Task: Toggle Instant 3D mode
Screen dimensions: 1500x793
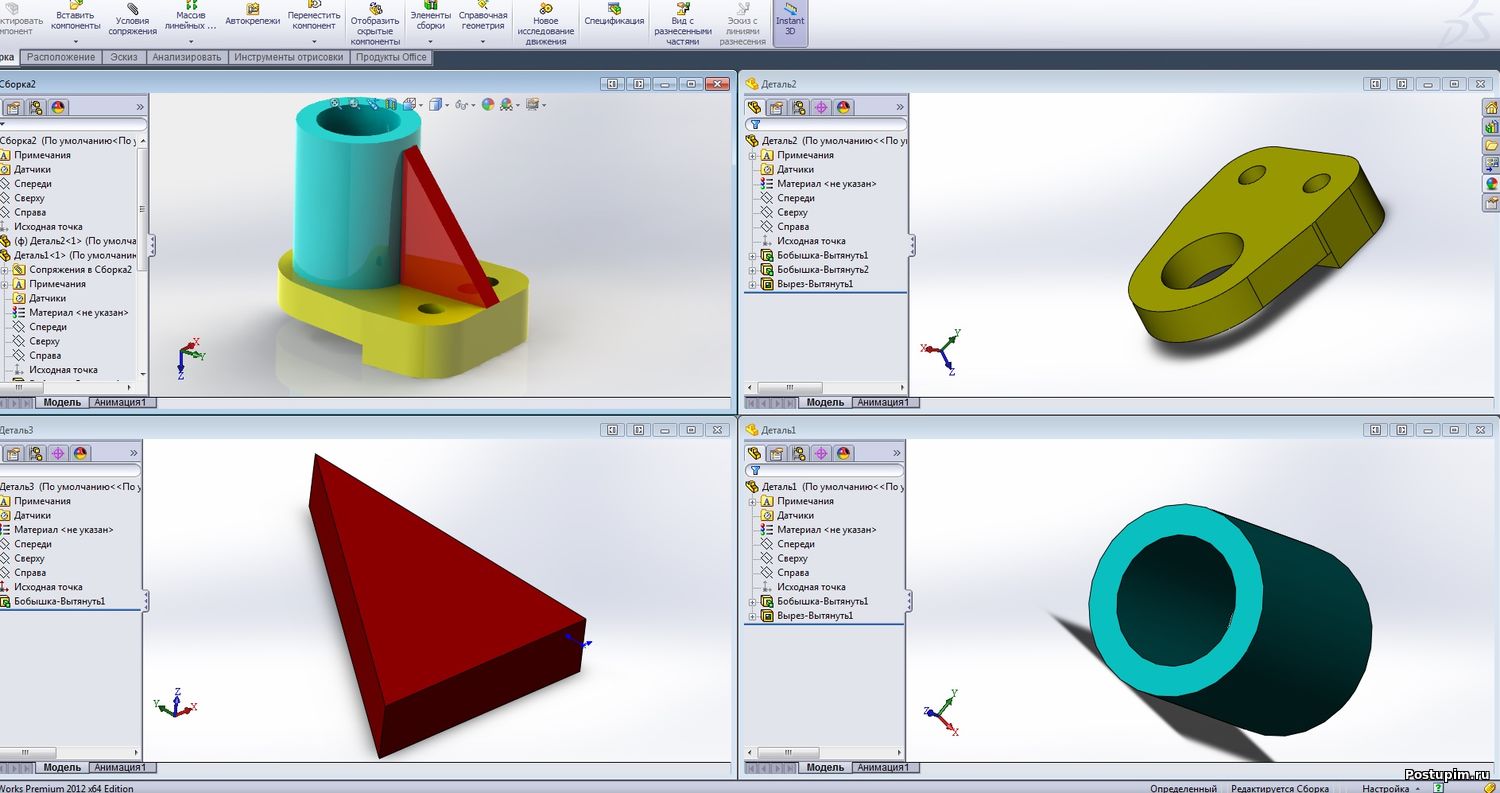Action: click(x=789, y=22)
